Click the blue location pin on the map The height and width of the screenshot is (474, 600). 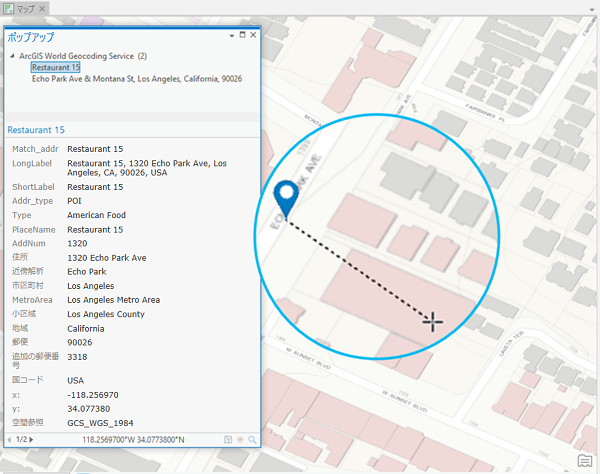point(288,198)
